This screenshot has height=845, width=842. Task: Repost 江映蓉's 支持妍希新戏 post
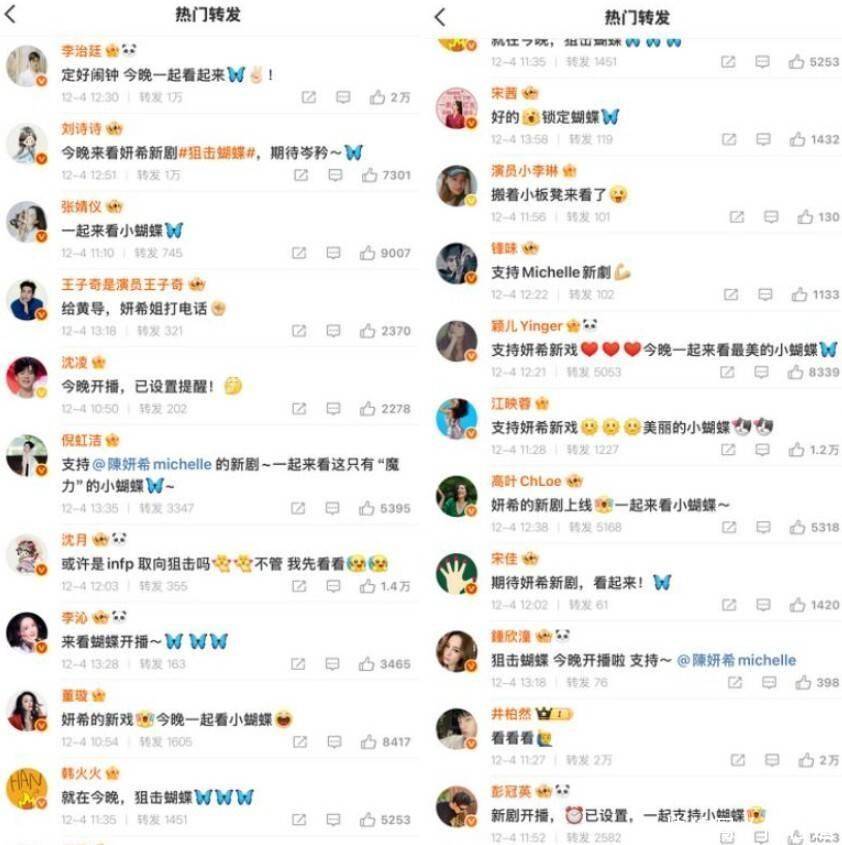click(x=728, y=449)
